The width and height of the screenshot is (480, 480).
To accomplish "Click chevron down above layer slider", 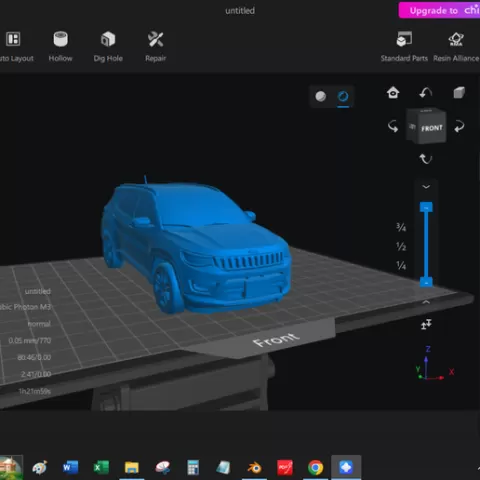I will (x=426, y=187).
